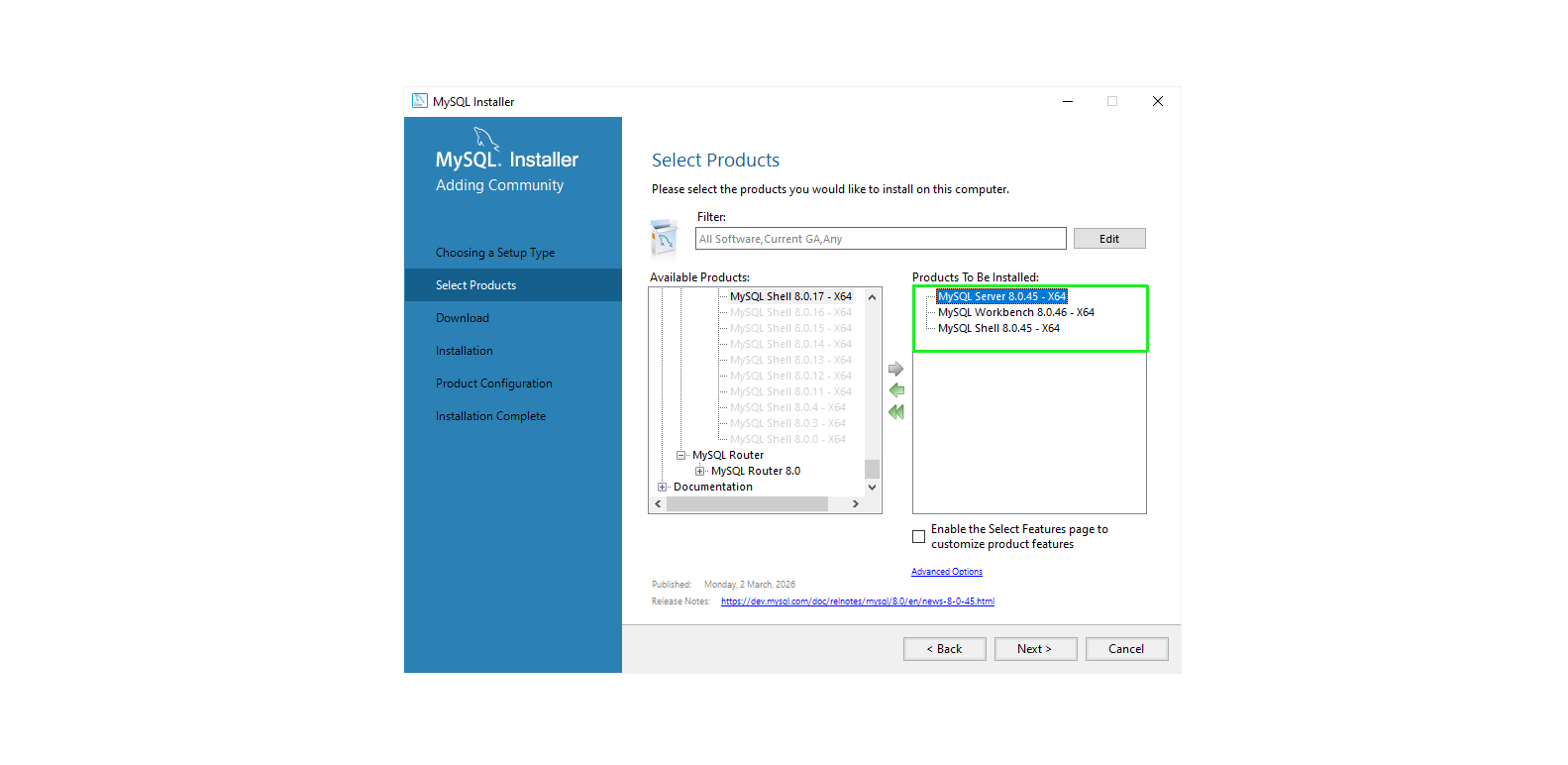Click the add product right arrow icon
The image size is (1568, 765).
[895, 369]
